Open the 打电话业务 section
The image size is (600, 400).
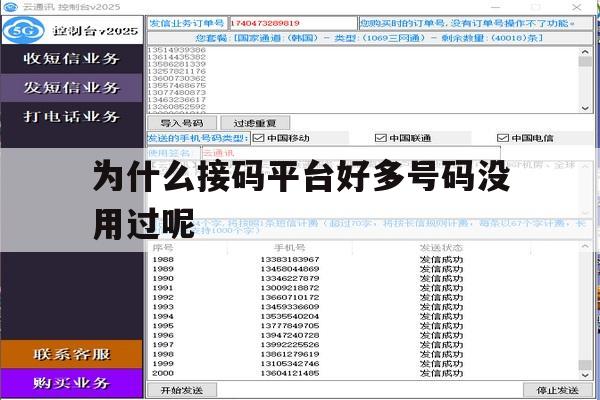click(x=72, y=116)
